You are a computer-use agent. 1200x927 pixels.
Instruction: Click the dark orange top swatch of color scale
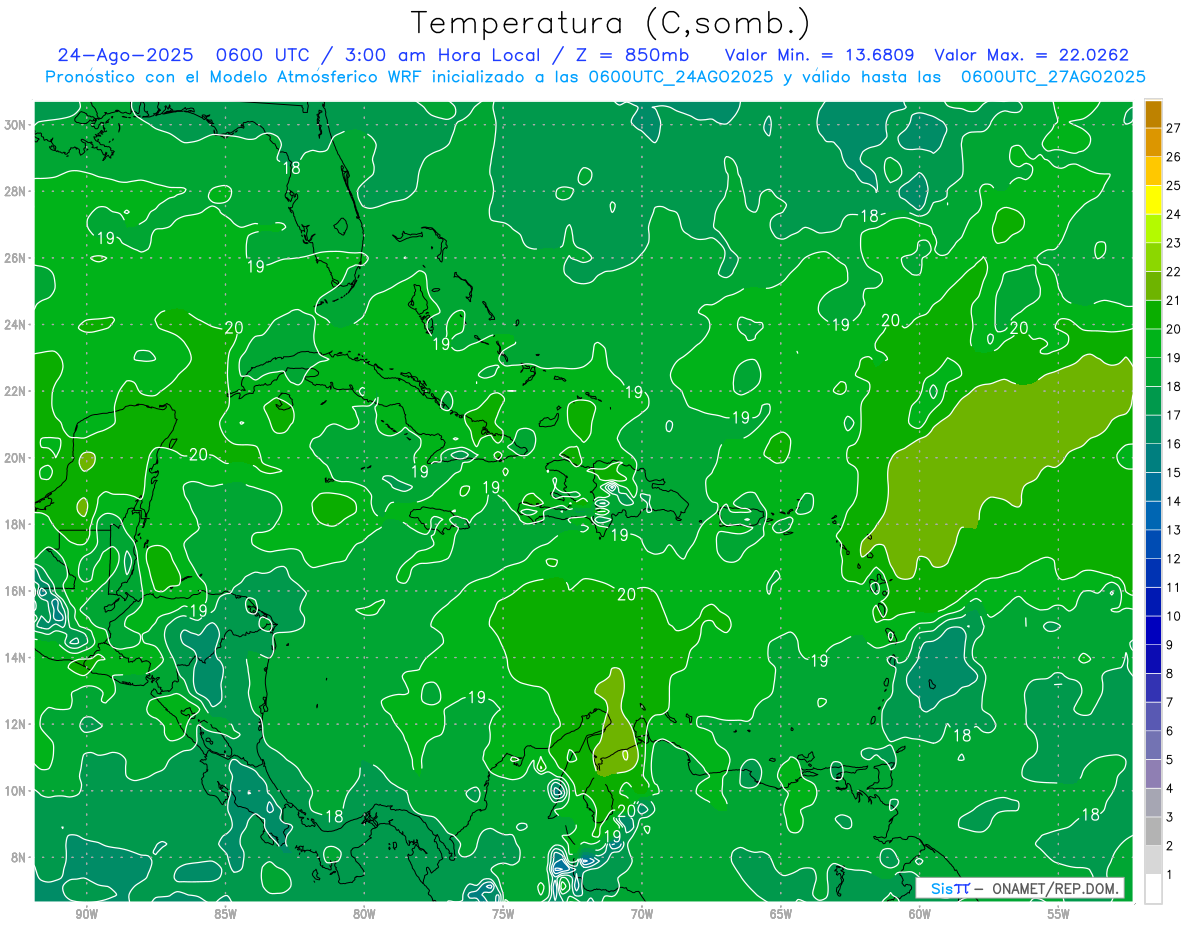click(x=1153, y=114)
